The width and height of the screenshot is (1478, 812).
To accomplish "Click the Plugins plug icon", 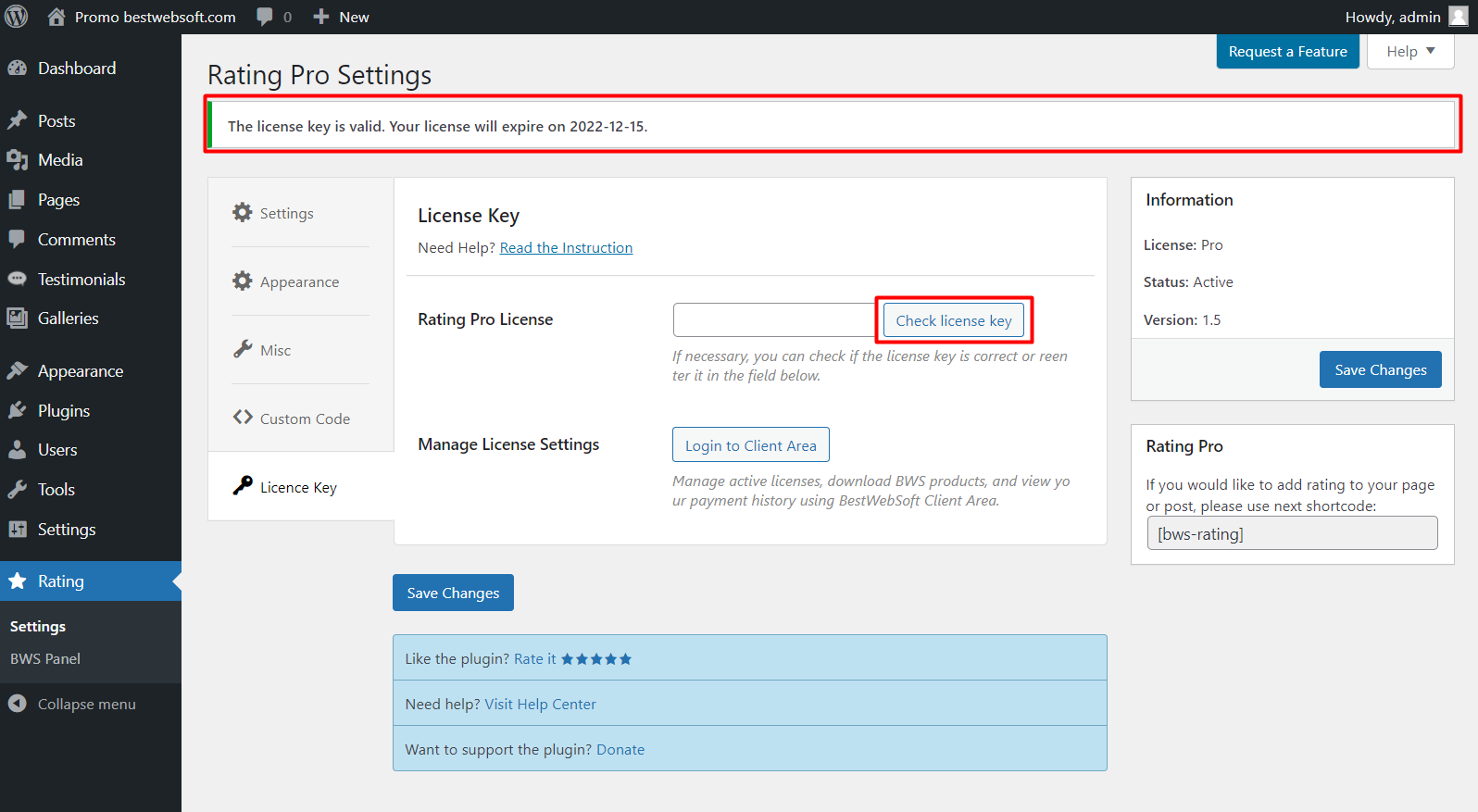I will [x=17, y=410].
